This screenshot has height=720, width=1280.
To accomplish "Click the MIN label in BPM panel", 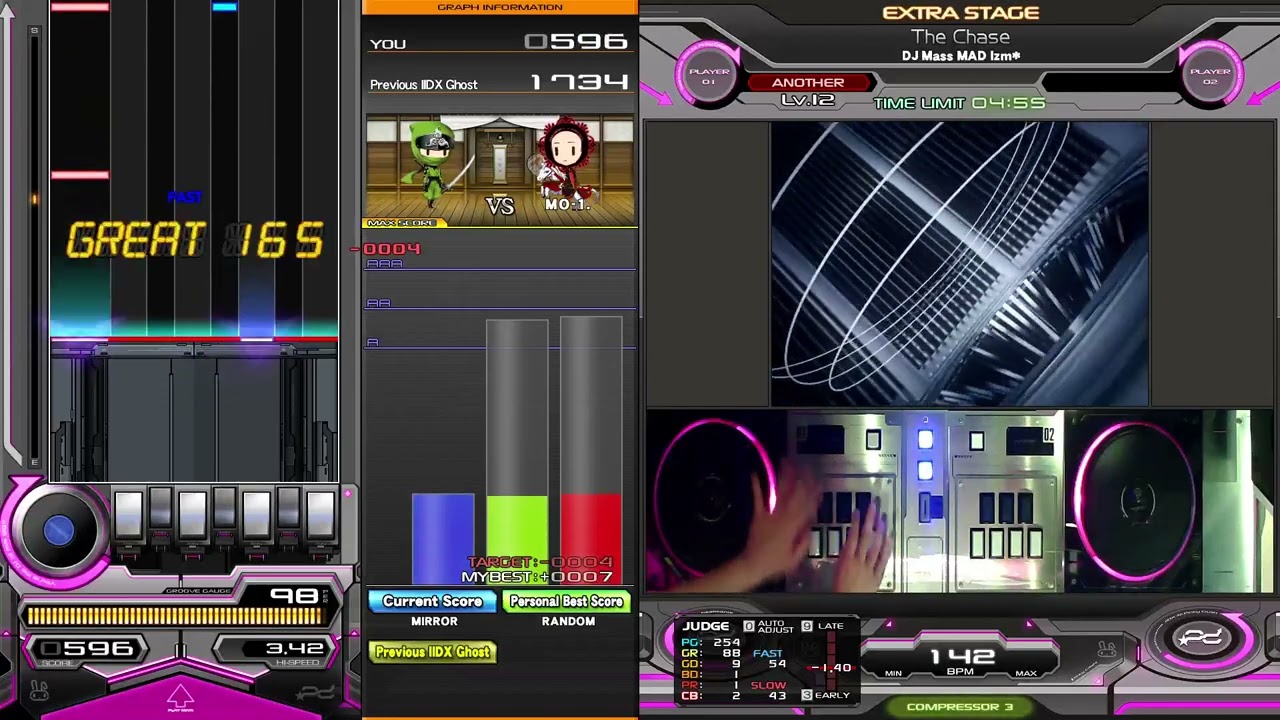I will (893, 673).
